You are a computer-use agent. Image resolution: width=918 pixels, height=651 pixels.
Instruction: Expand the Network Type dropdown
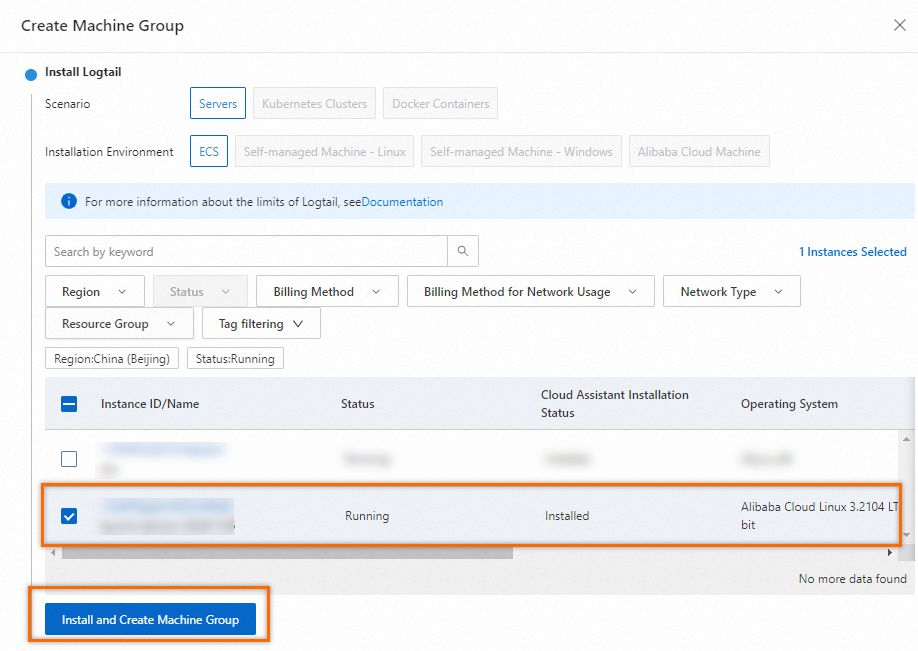click(731, 292)
